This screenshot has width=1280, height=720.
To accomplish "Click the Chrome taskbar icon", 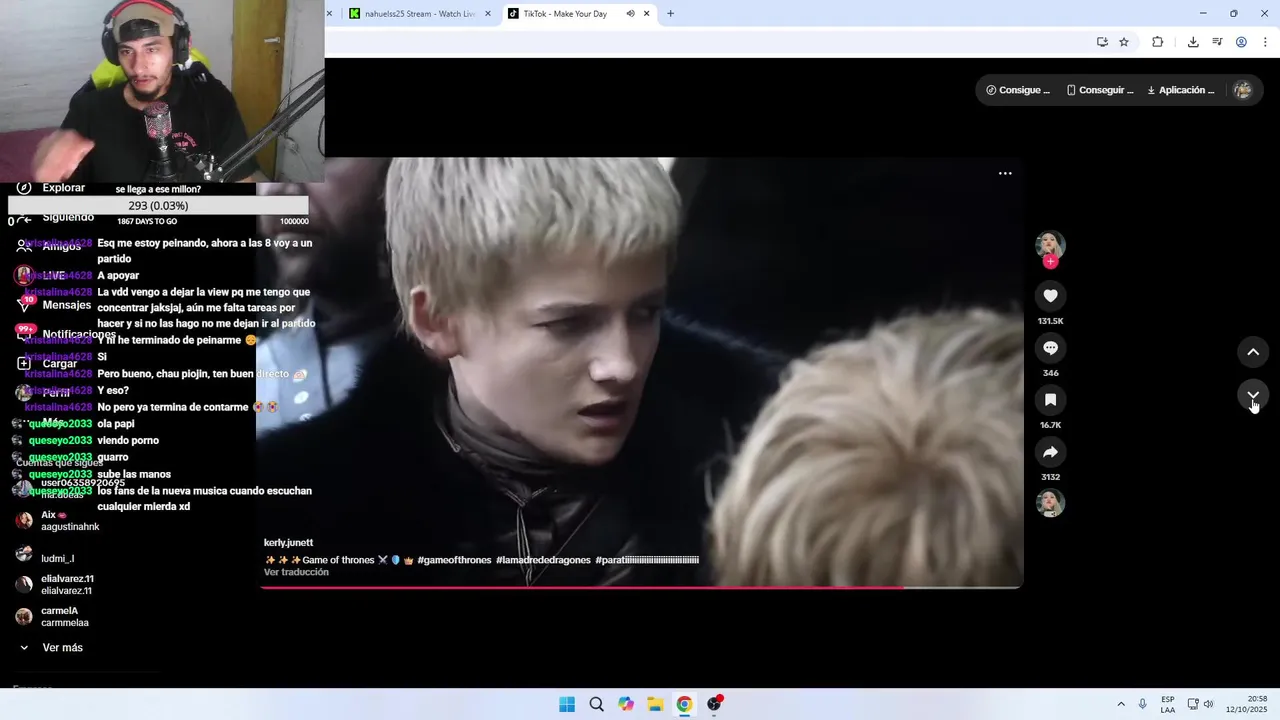I will tap(684, 704).
